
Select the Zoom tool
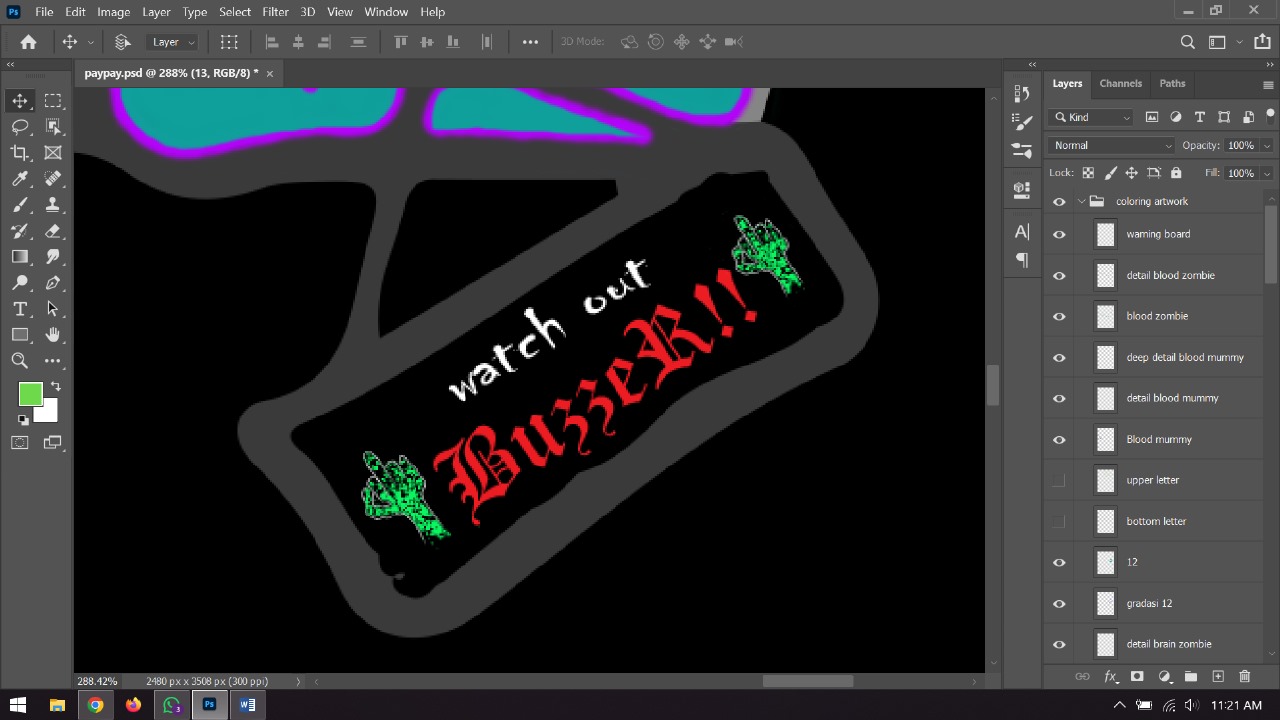(20, 361)
